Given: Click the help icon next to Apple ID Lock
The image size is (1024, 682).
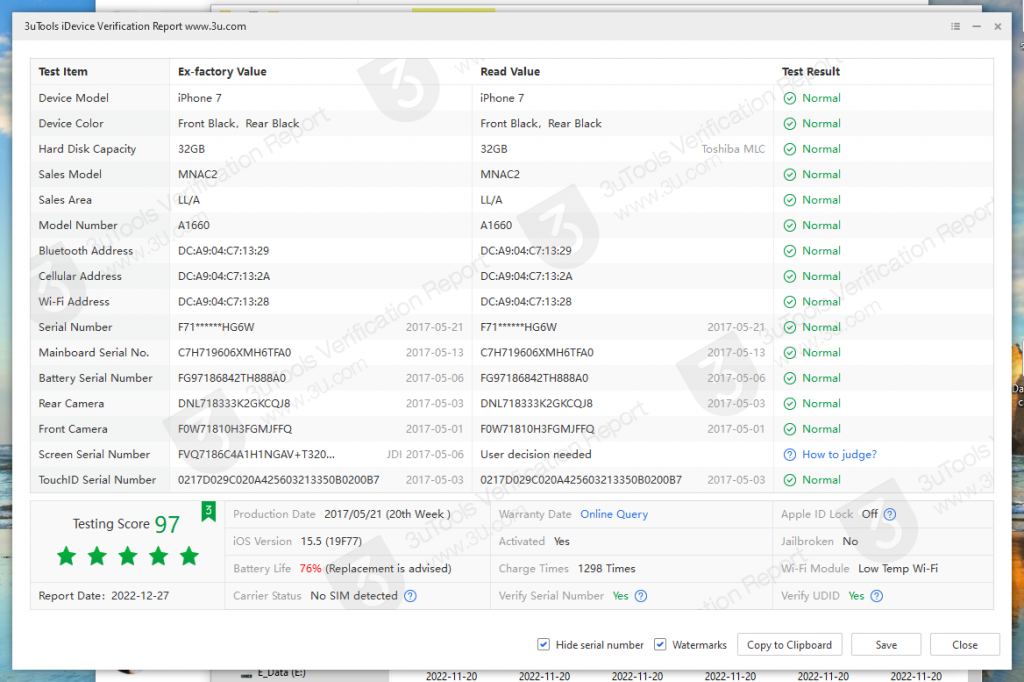Looking at the screenshot, I should (x=889, y=514).
